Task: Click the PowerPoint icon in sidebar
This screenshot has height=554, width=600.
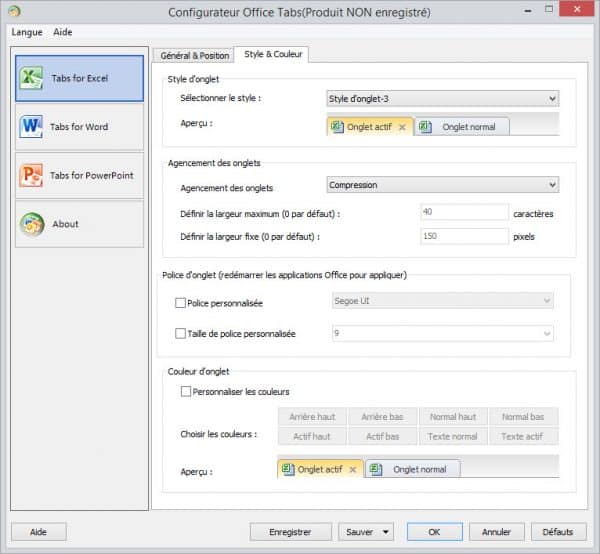Action: [x=31, y=175]
